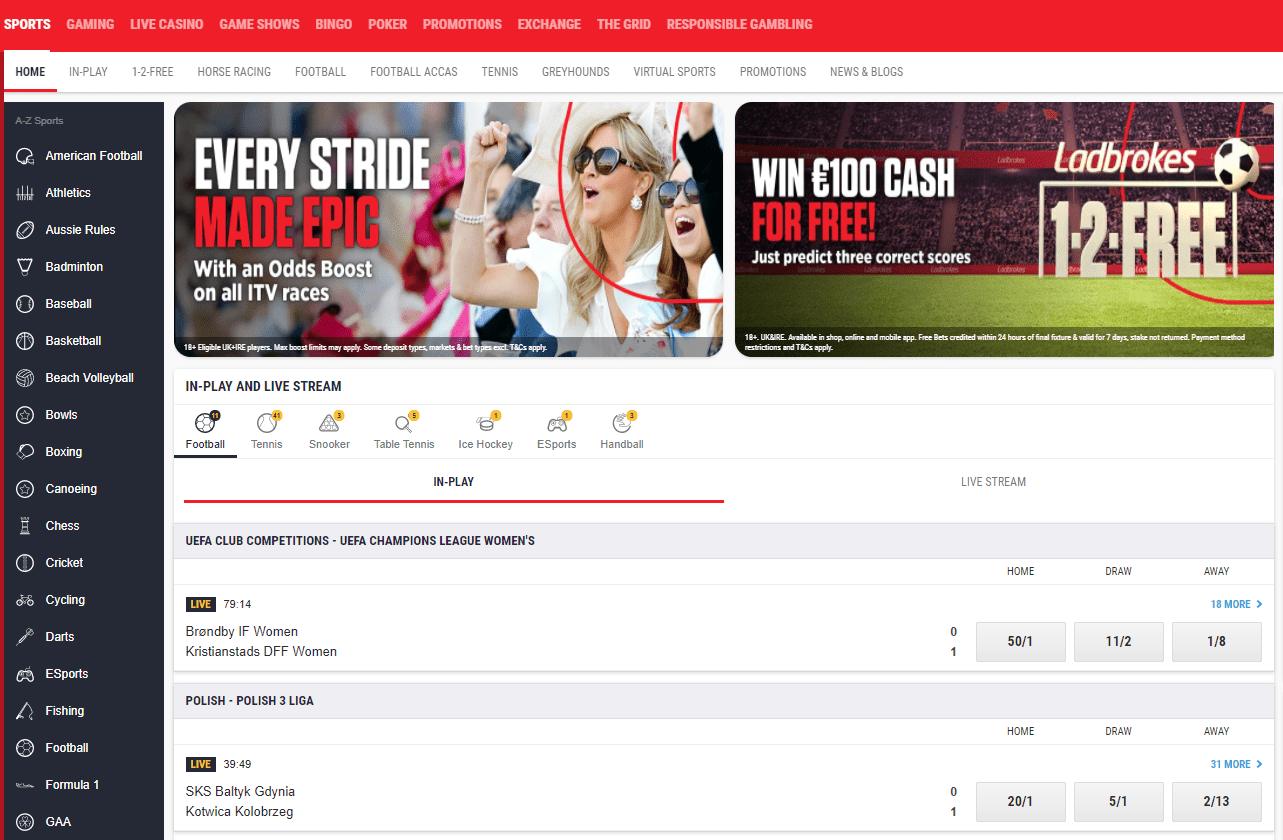Click the Darts icon in sidebar
This screenshot has width=1283, height=840.
pos(26,637)
